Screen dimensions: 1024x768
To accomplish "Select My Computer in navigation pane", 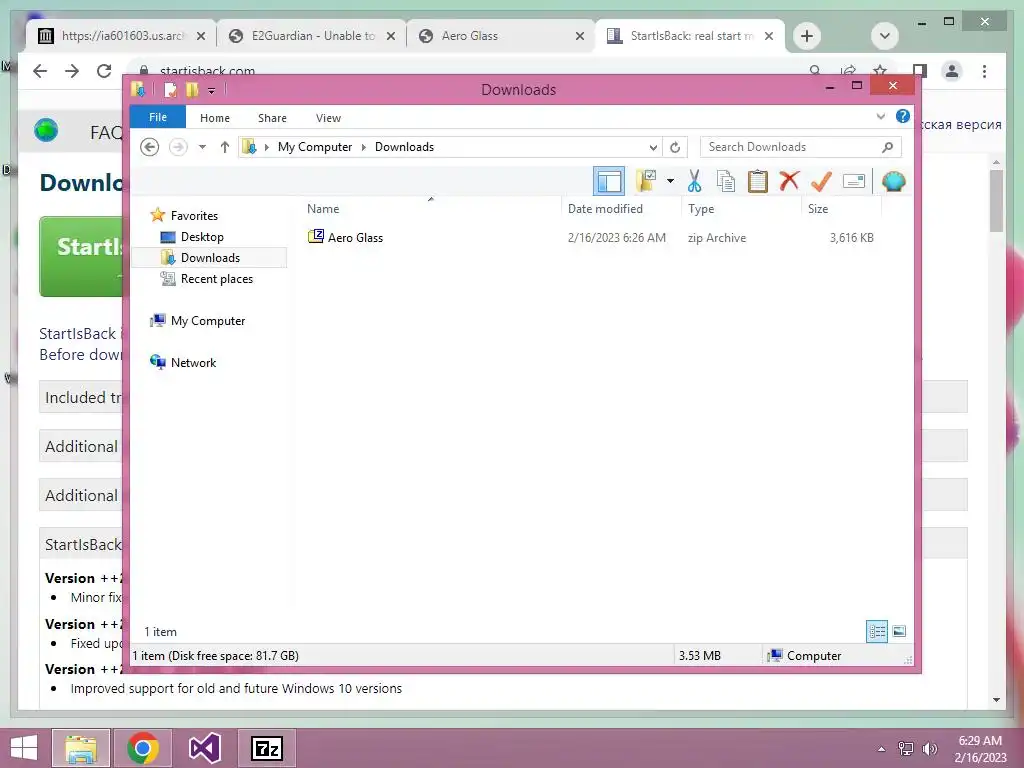I will (x=208, y=321).
